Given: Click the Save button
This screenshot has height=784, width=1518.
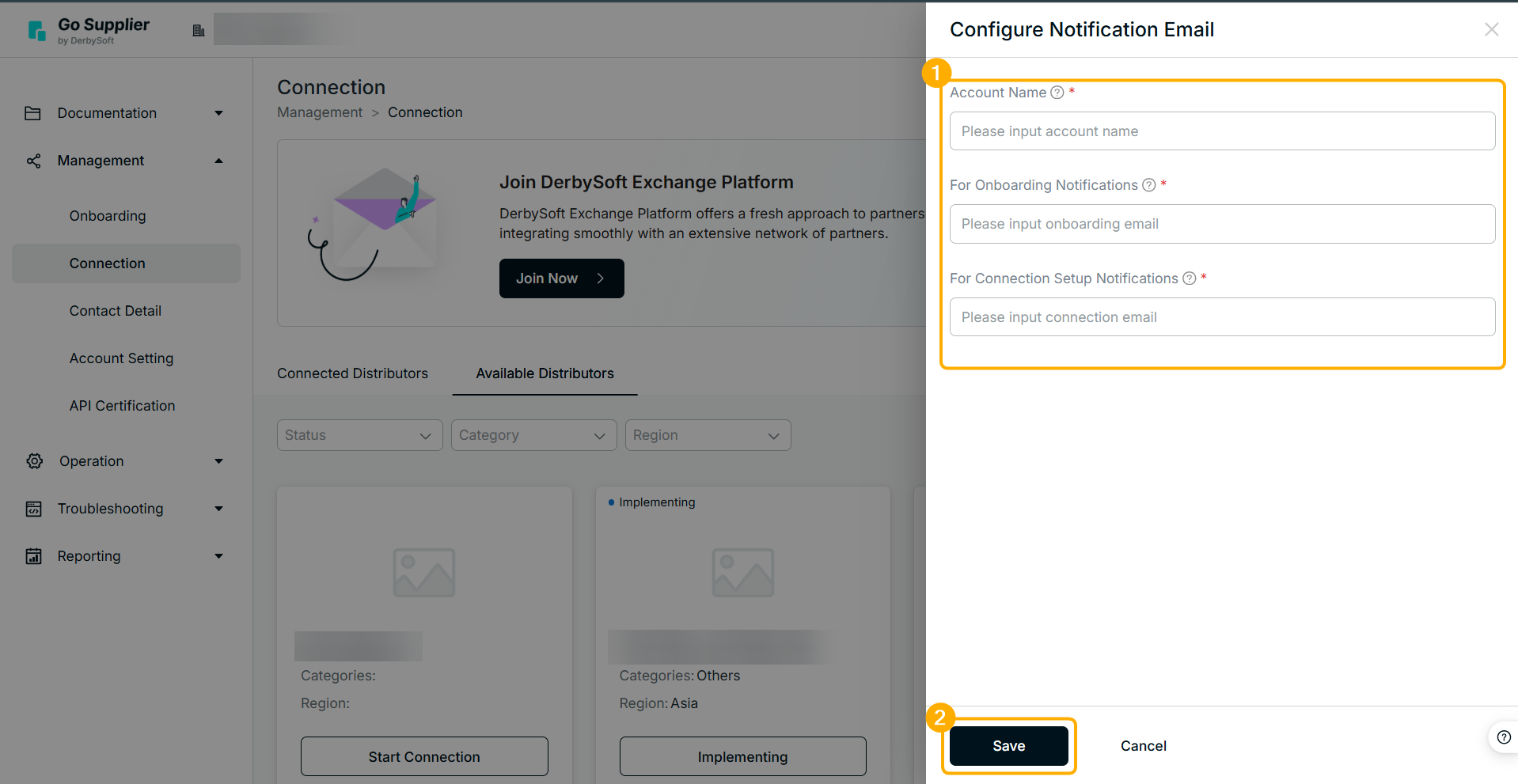Looking at the screenshot, I should click(1008, 746).
